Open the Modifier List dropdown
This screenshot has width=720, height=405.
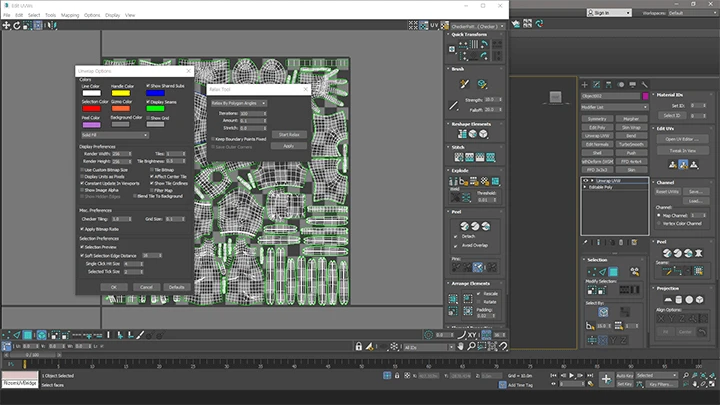pyautogui.click(x=614, y=107)
